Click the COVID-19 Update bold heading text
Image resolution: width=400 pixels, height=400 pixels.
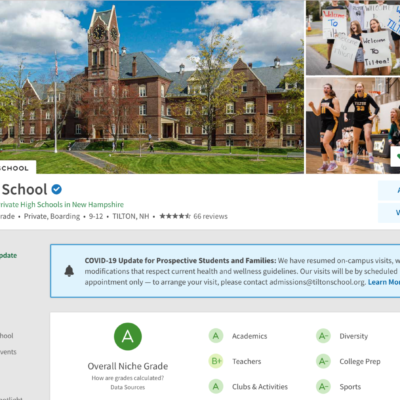tap(180, 260)
